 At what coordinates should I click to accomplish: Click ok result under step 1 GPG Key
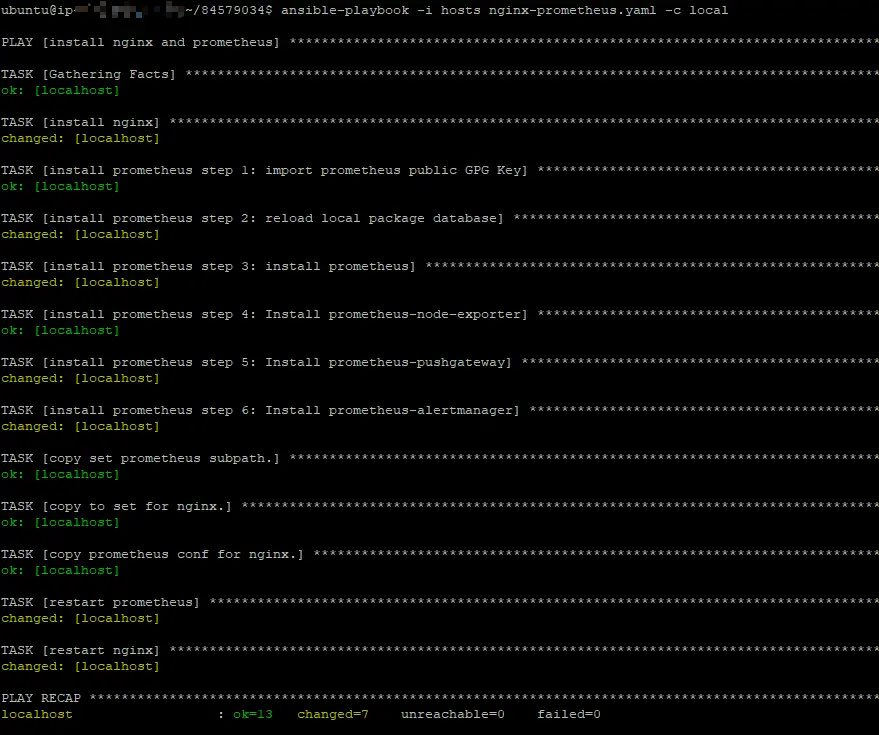[61, 186]
